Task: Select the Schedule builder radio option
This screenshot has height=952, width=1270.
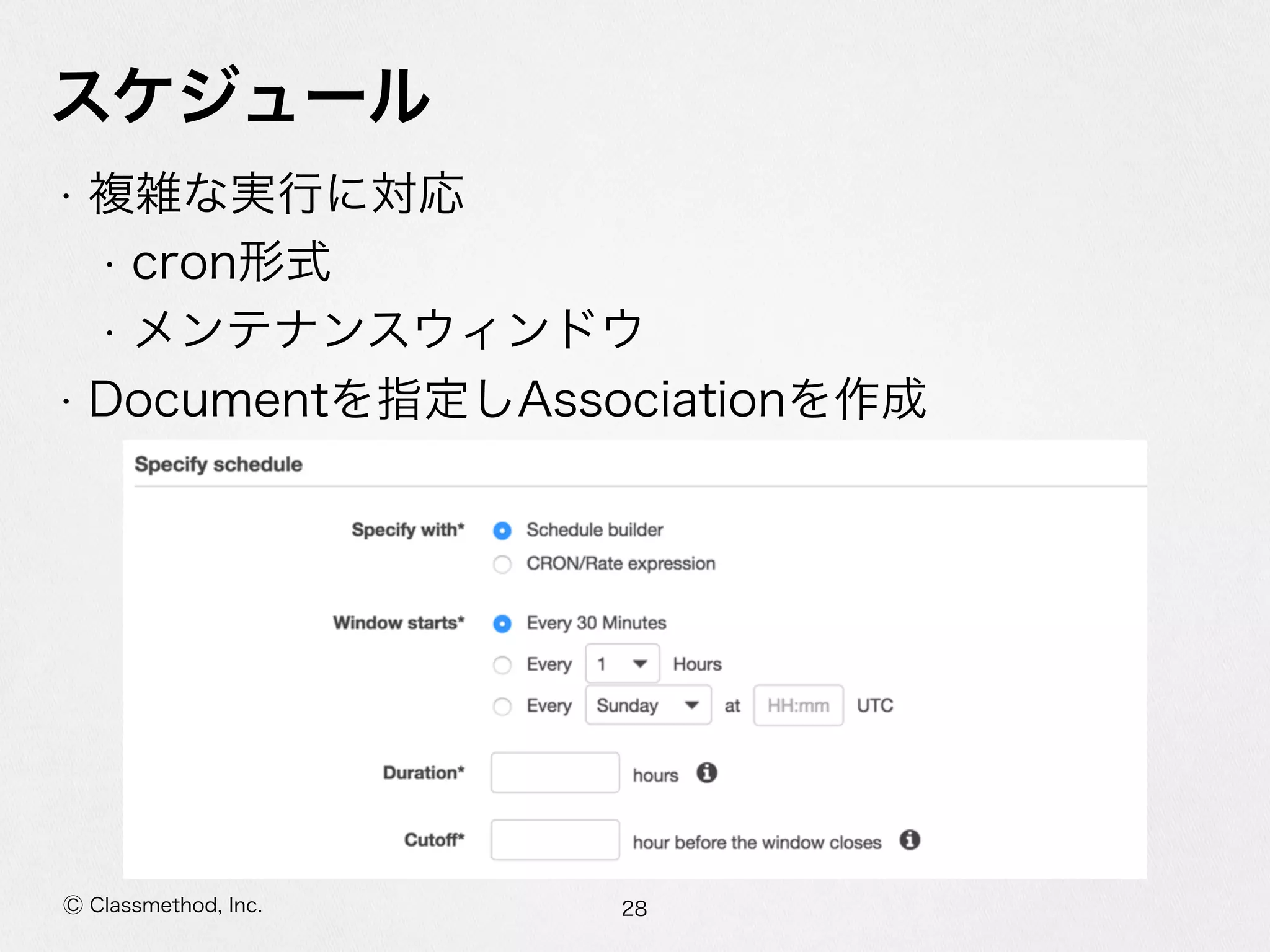Action: tap(502, 531)
